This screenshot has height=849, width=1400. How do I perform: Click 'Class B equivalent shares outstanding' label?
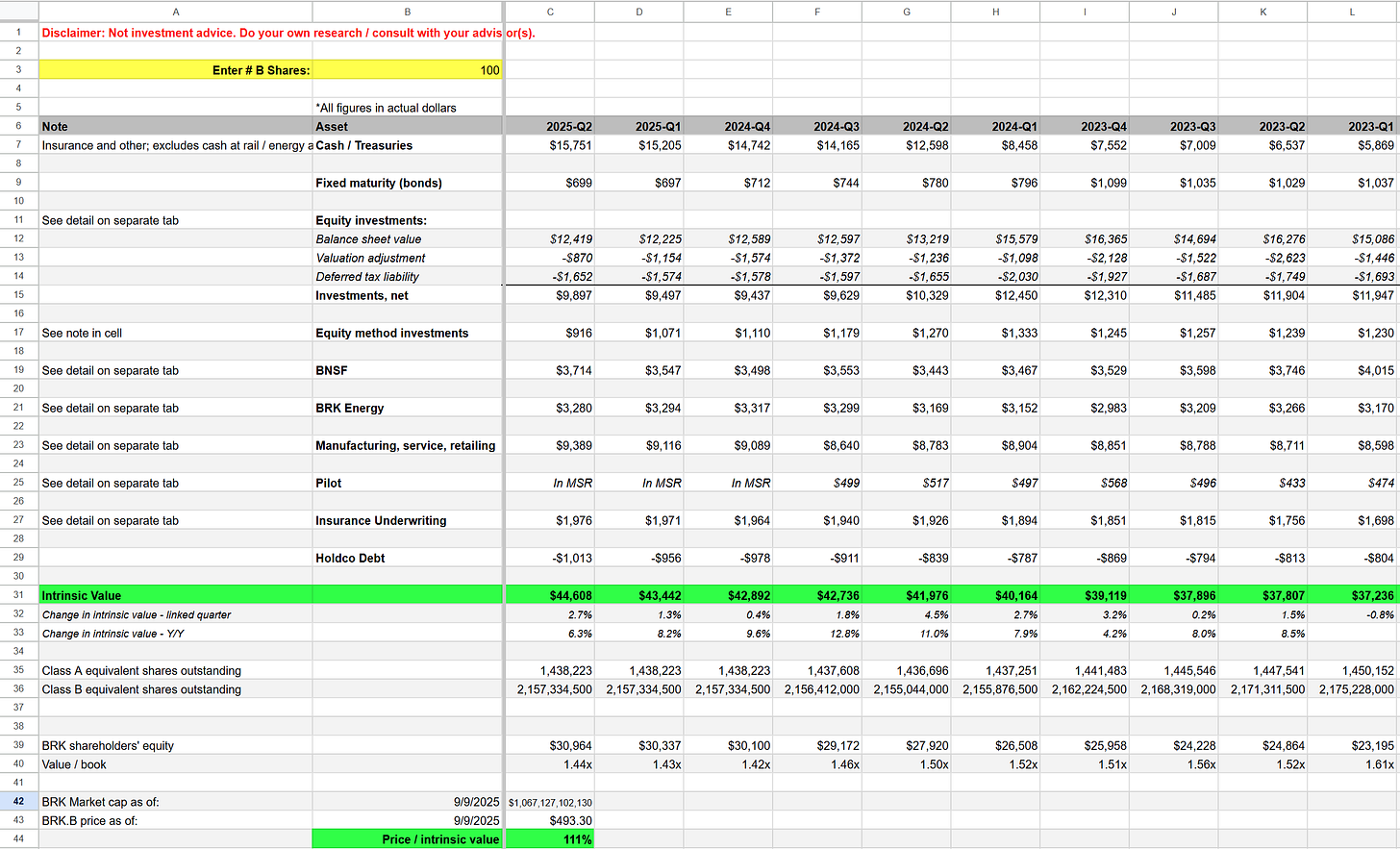[x=141, y=689]
